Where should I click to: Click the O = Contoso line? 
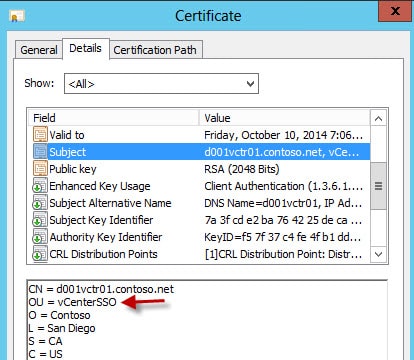(x=59, y=315)
